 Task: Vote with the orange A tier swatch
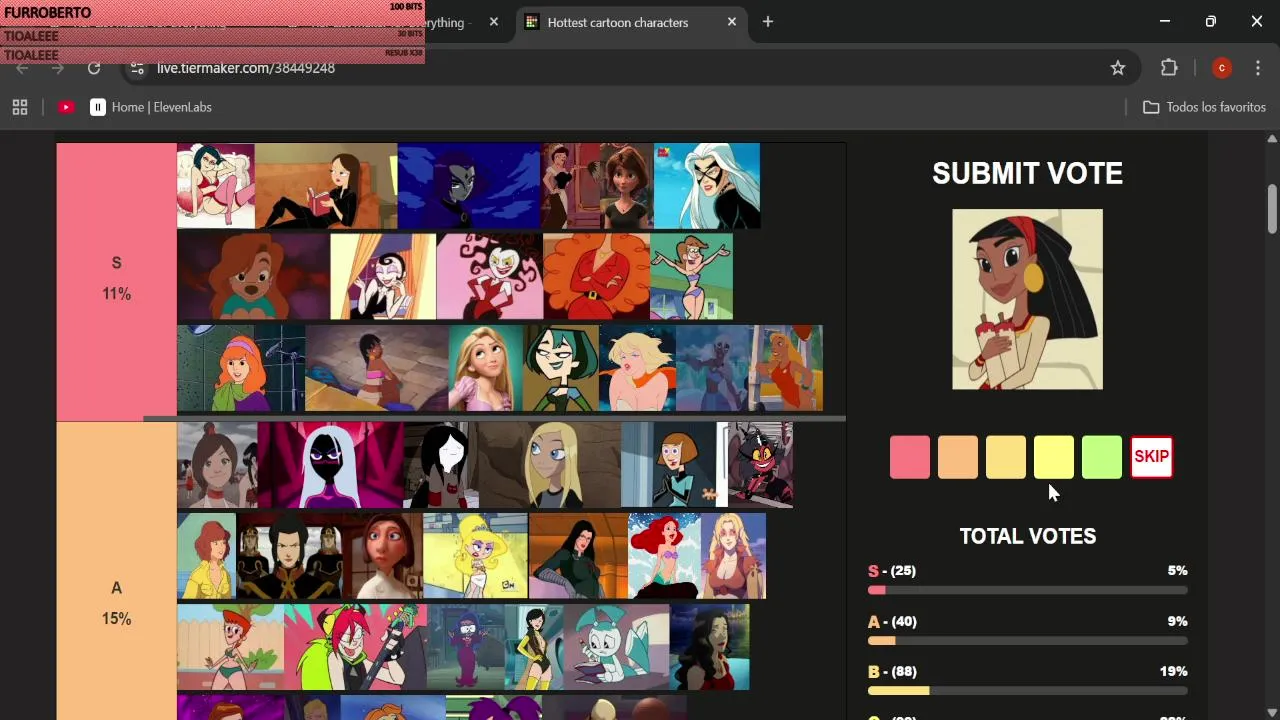(958, 457)
